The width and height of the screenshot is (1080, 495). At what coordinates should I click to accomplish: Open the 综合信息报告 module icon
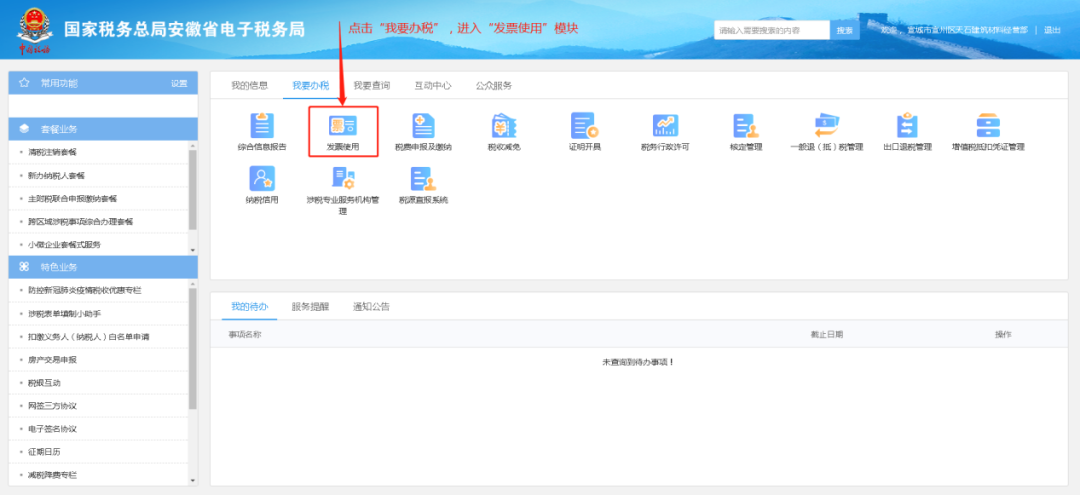(x=262, y=125)
